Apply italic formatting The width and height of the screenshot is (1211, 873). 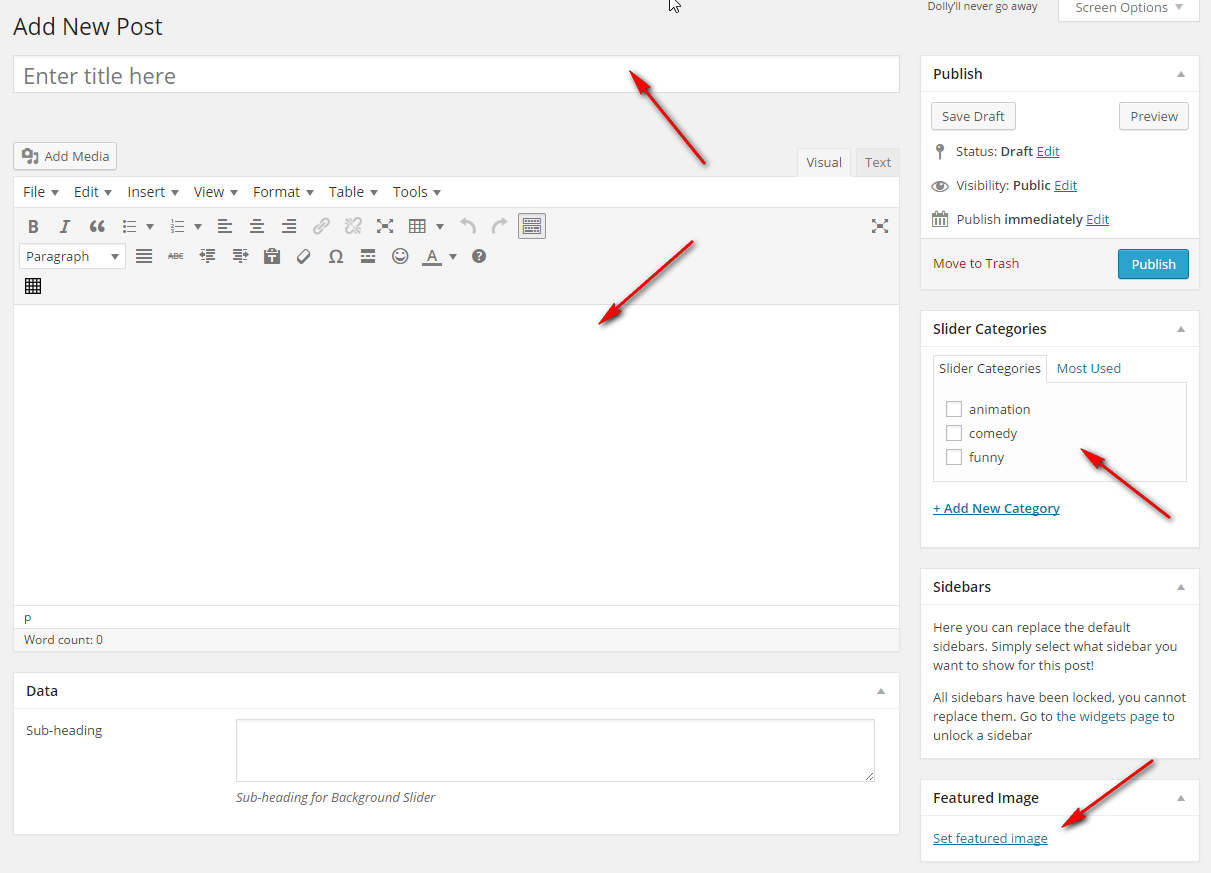(65, 226)
